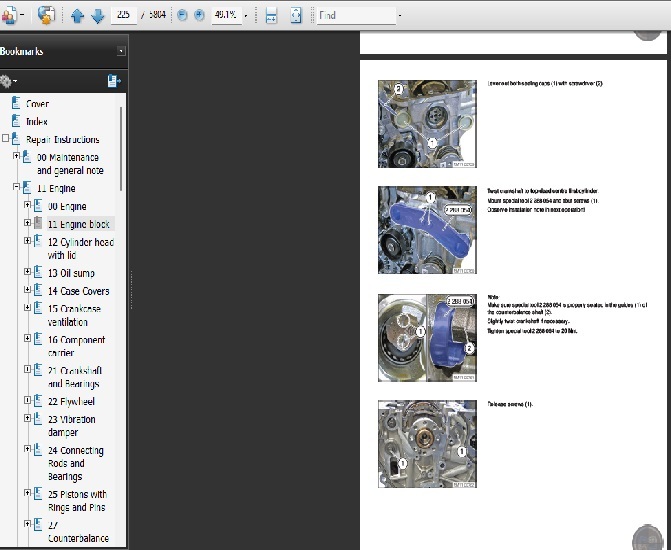Open the Index bookmark
The image size is (671, 550).
(x=36, y=122)
